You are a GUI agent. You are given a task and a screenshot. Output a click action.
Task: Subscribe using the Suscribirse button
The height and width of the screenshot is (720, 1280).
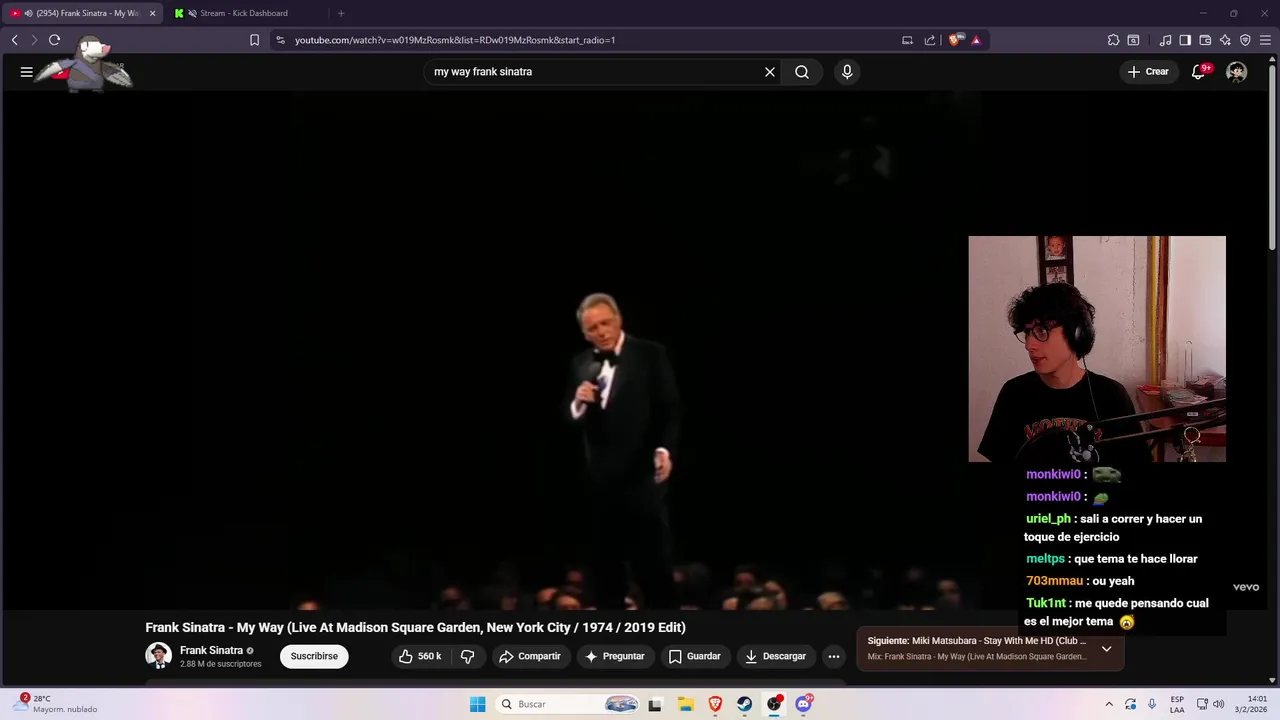pyautogui.click(x=314, y=657)
